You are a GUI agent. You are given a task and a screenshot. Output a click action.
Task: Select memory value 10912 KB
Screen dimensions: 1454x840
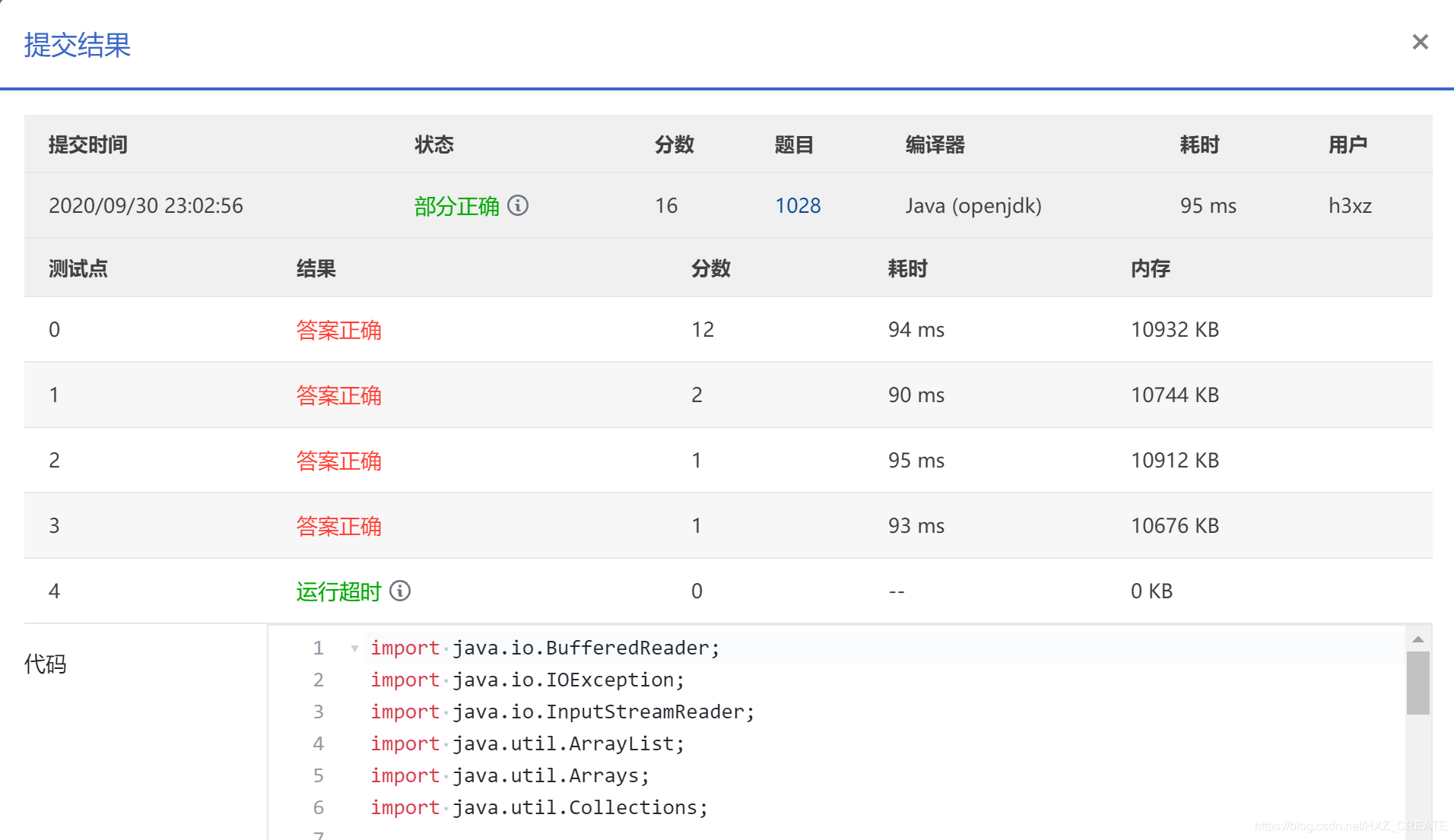[x=1175, y=461]
